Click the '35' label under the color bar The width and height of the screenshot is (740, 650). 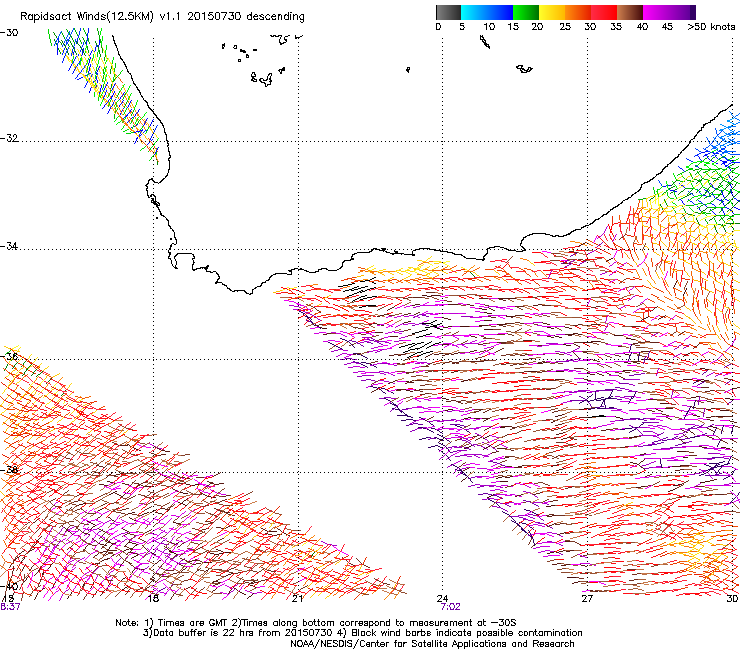616,27
